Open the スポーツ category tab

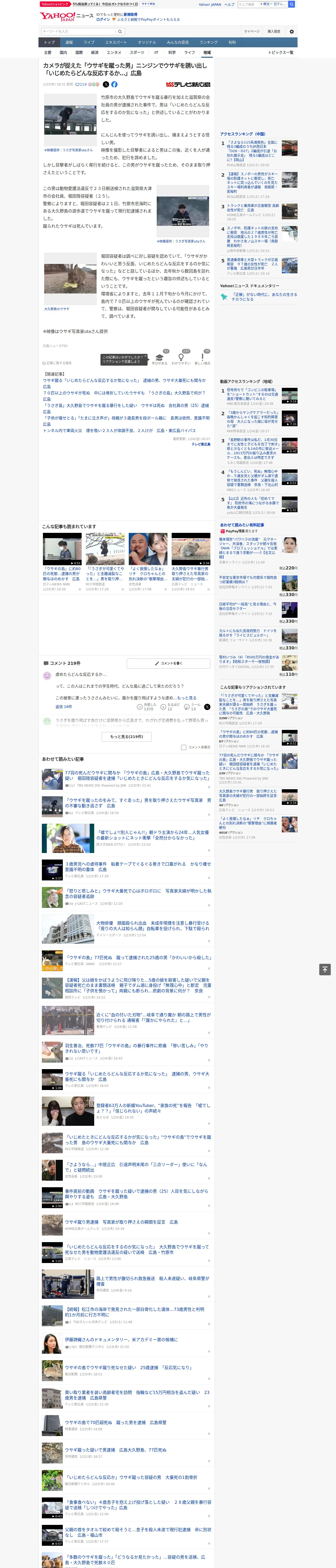(x=137, y=52)
